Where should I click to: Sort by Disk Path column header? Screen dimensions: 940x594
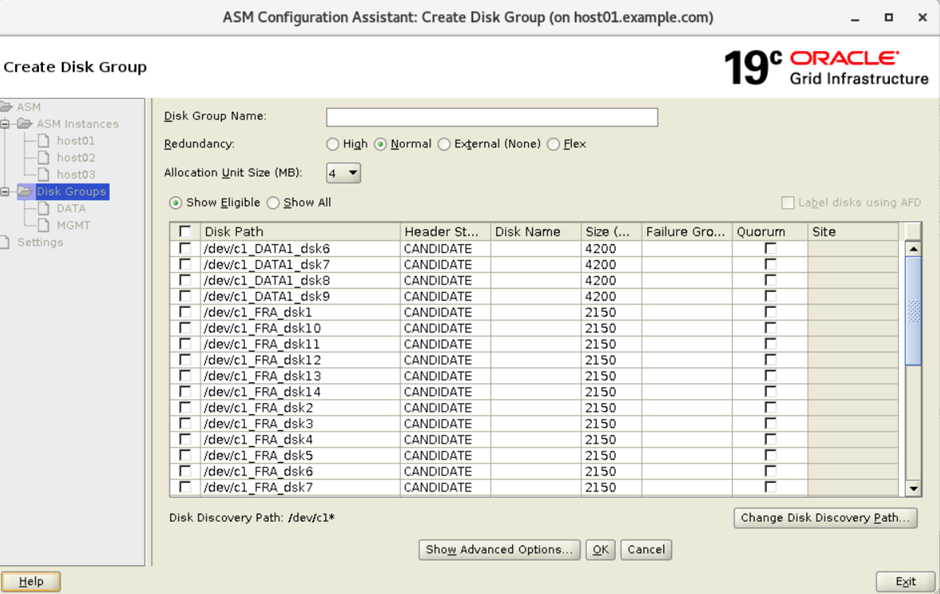(300, 231)
